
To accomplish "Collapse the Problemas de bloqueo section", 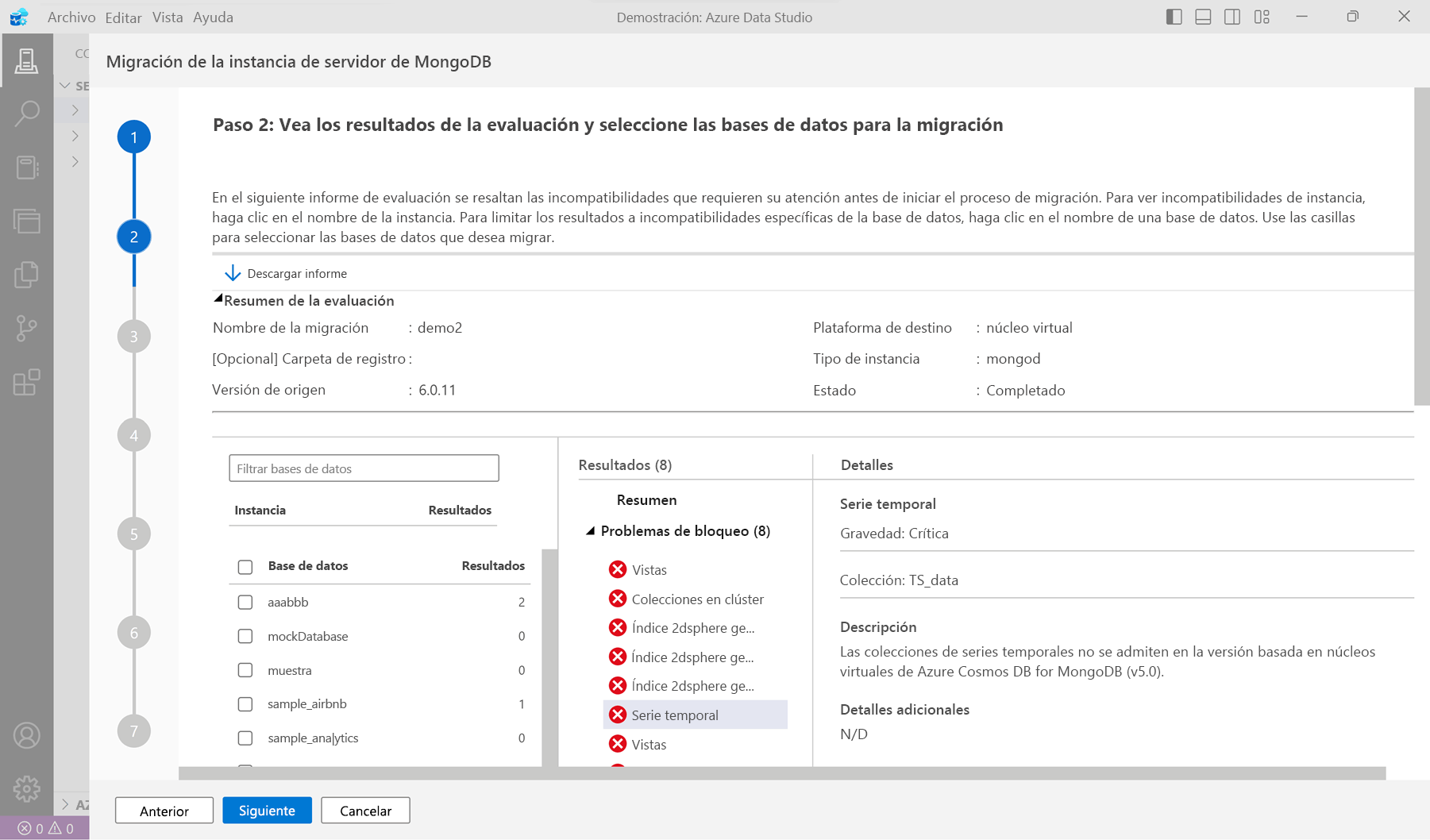I will point(589,530).
